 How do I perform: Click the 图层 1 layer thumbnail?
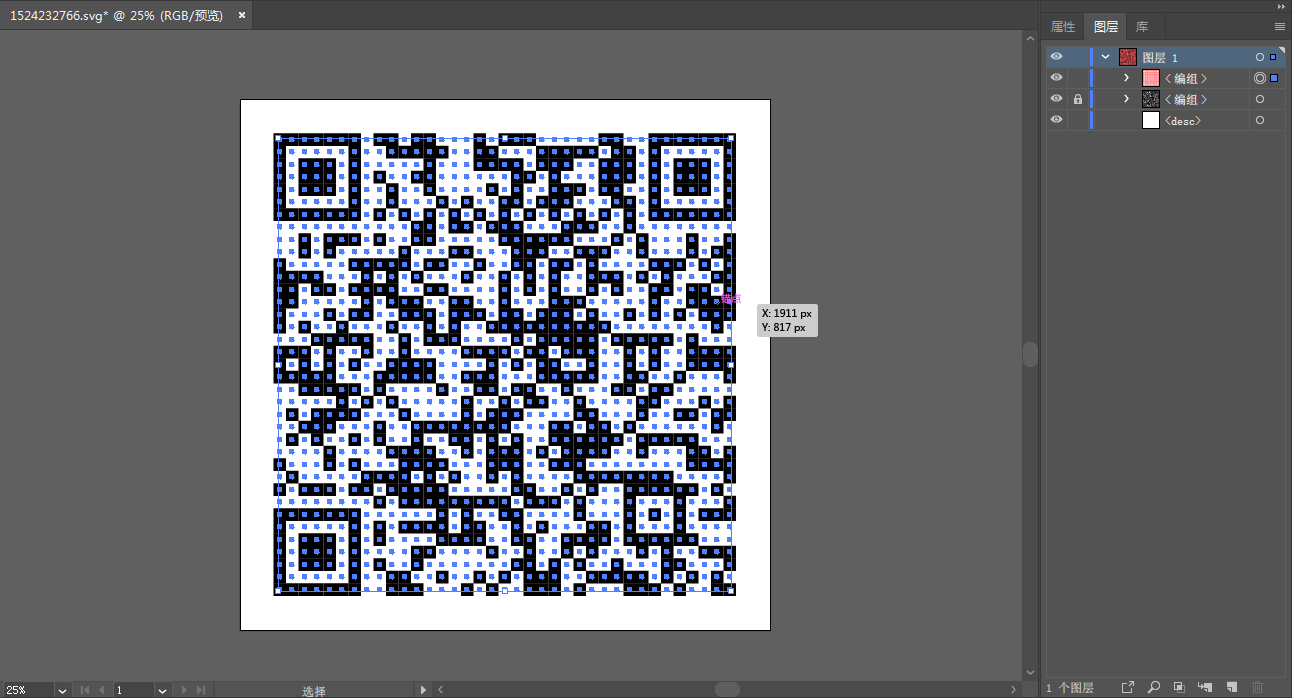tap(1128, 57)
